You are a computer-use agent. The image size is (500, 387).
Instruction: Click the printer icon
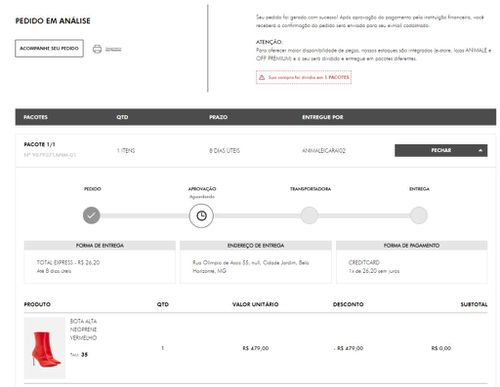(97, 49)
